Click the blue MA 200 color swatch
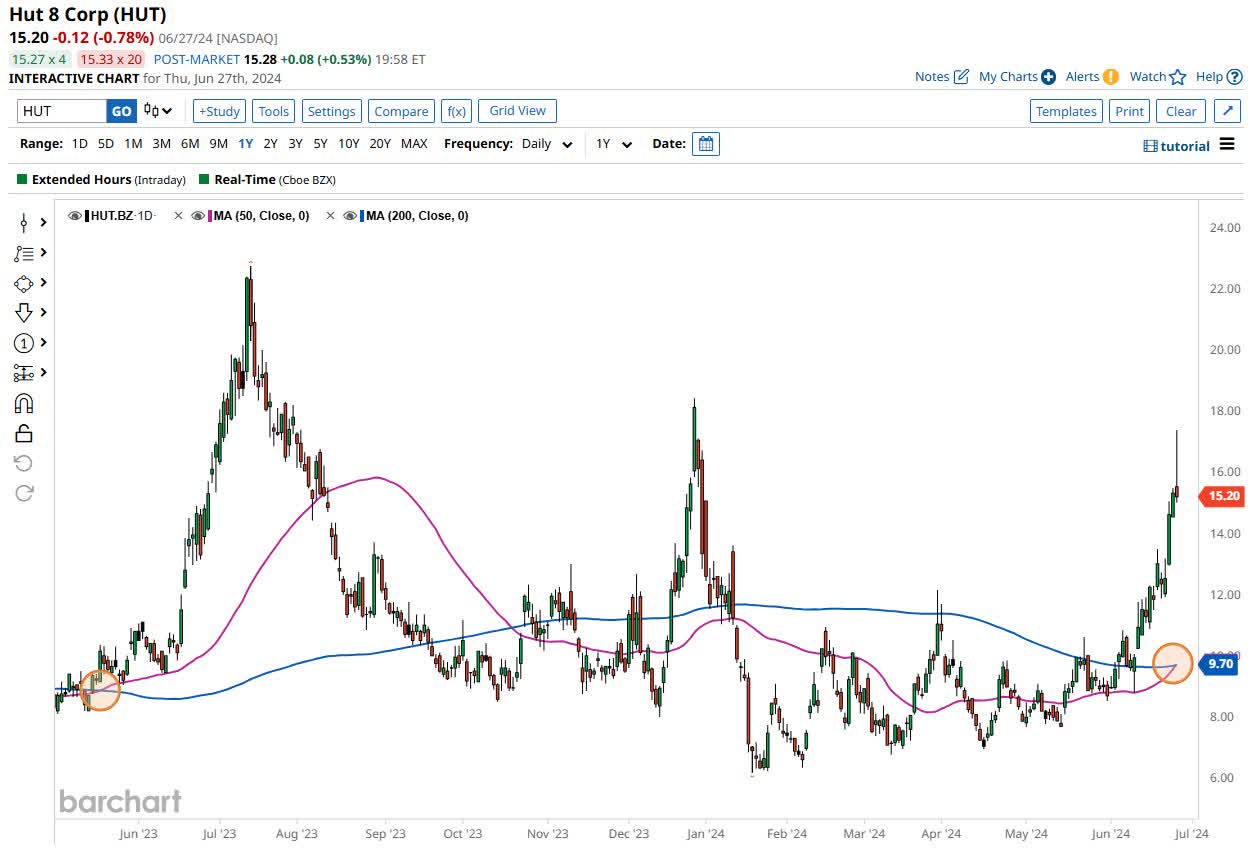This screenshot has width=1258, height=854. coord(363,216)
